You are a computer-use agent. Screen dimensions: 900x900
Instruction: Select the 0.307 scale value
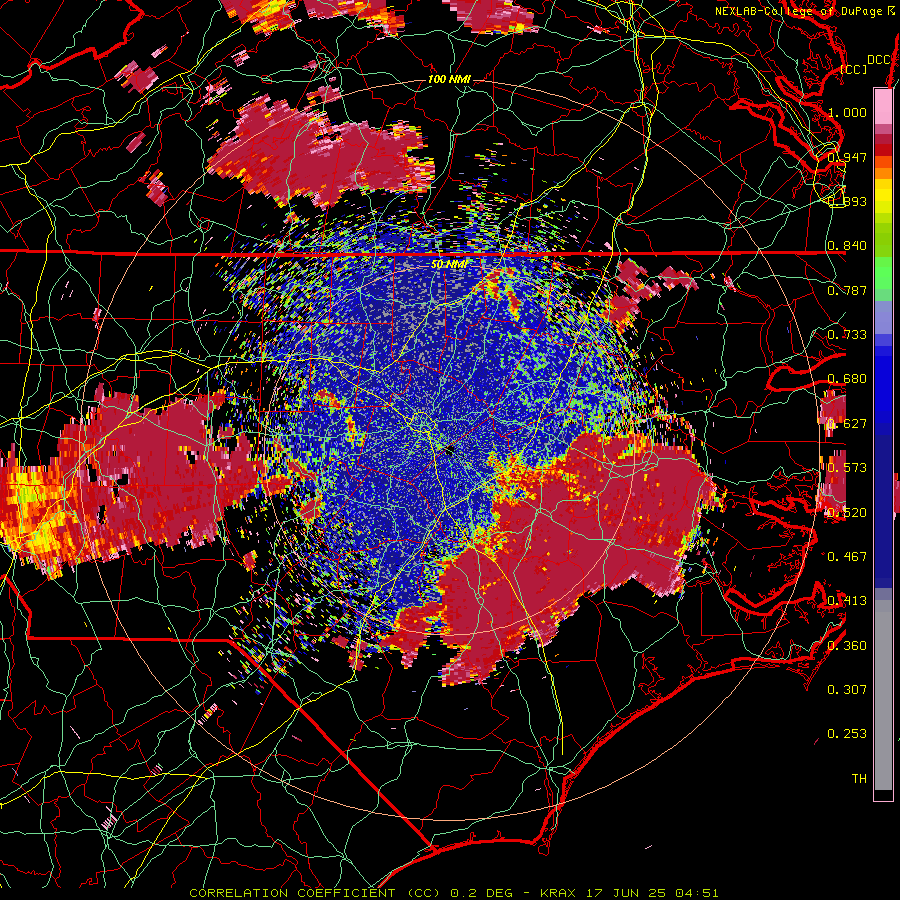click(847, 689)
